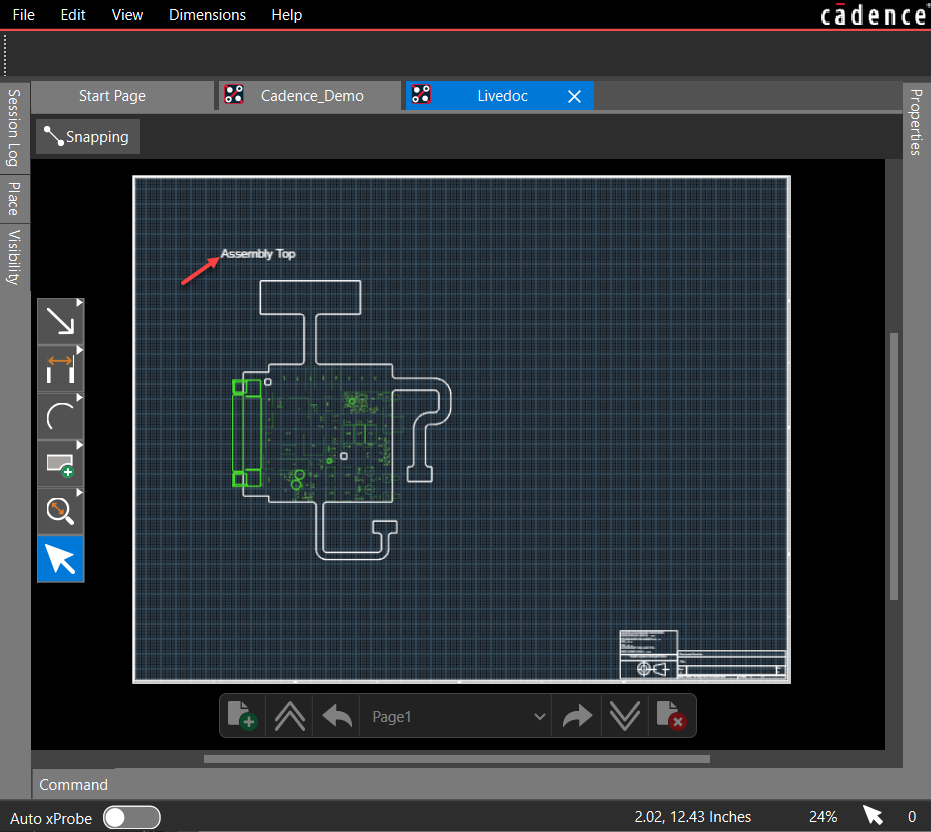Select the linear dimension tool
Screen dimensions: 931x832
tap(60, 369)
